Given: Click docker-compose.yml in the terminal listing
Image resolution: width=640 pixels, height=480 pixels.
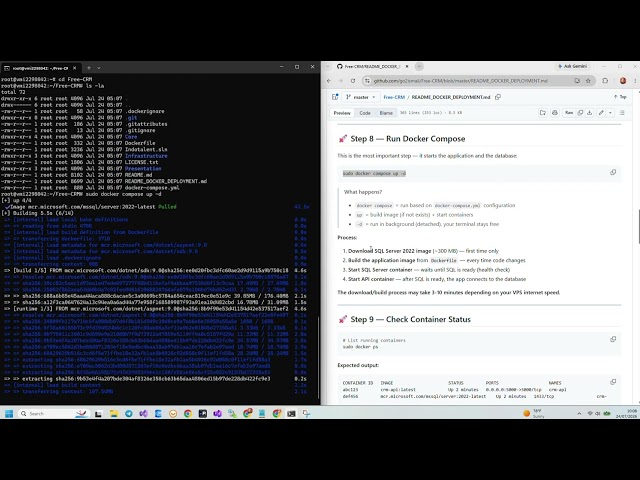Looking at the screenshot, I should 152,188.
